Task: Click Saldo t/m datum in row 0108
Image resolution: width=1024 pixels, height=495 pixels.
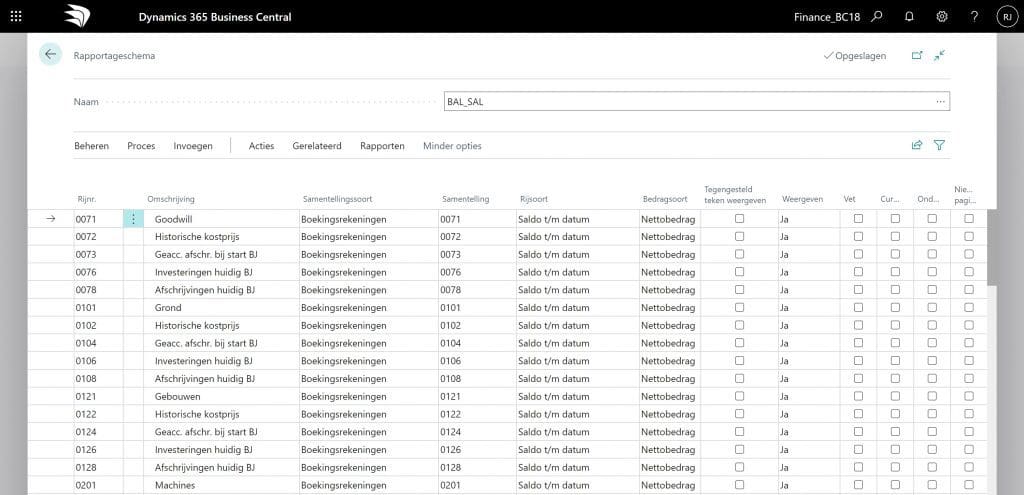Action: click(577, 379)
